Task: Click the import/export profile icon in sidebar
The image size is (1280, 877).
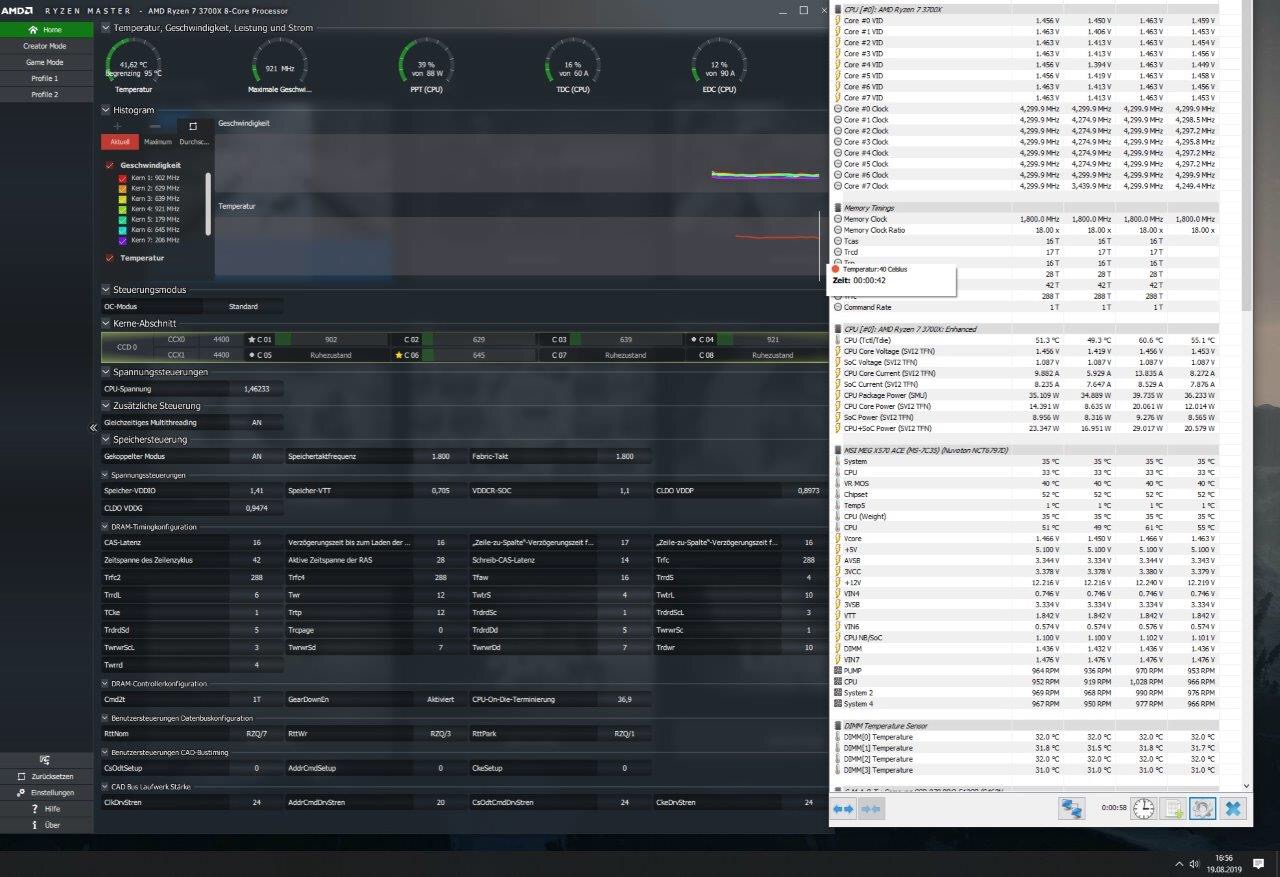Action: (x=45, y=760)
